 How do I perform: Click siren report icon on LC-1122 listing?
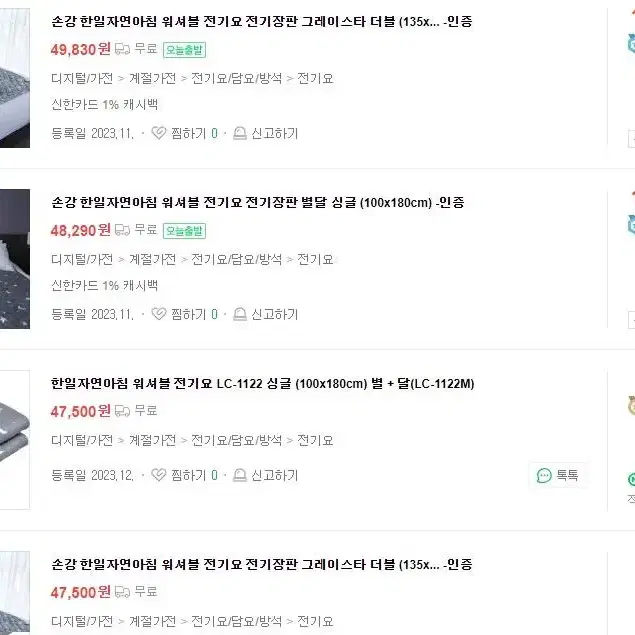[240, 475]
